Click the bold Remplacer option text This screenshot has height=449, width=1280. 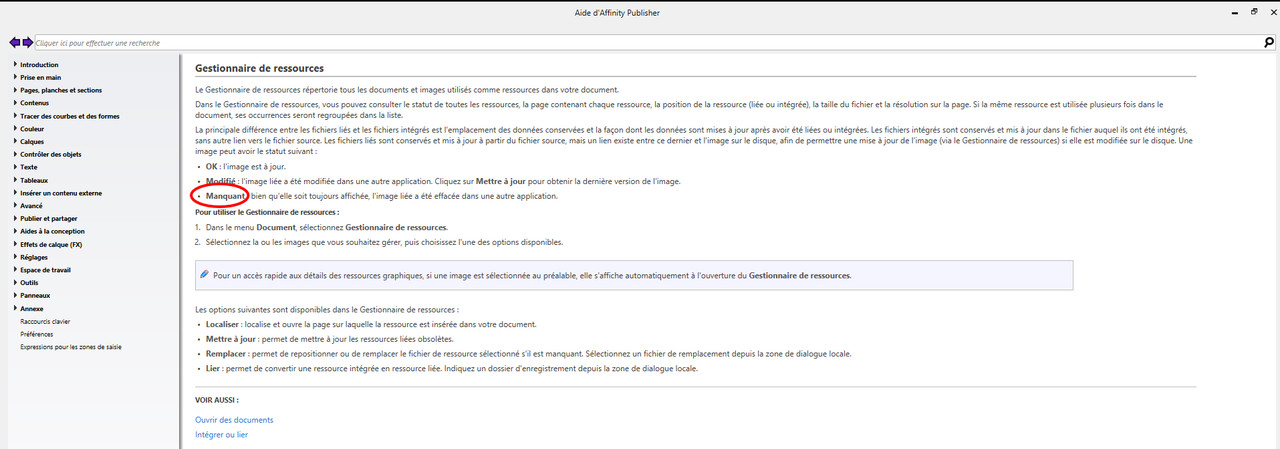click(225, 354)
